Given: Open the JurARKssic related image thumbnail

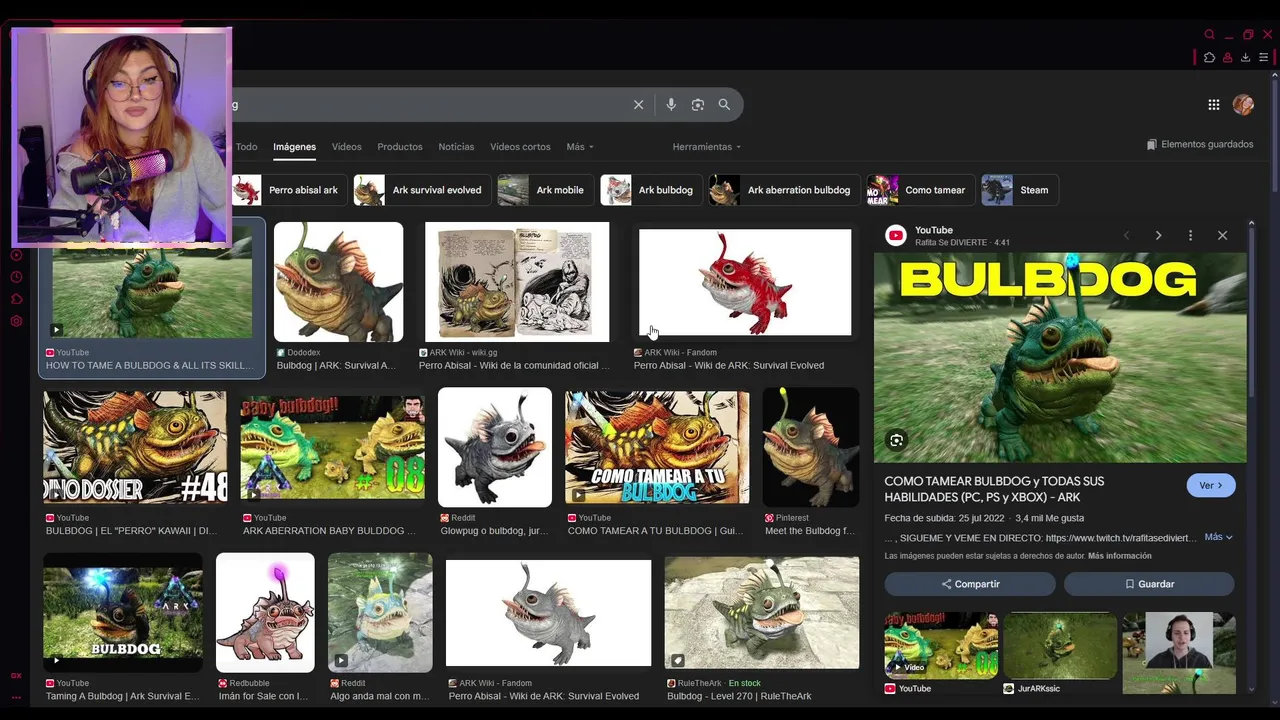Looking at the screenshot, I should point(1060,645).
